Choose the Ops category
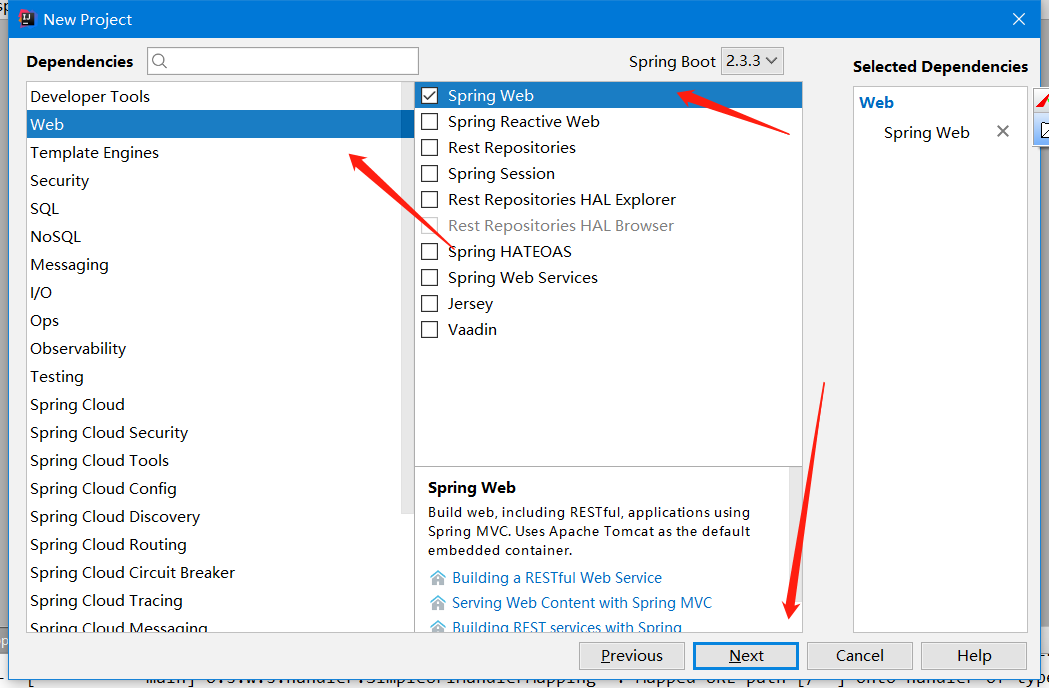 214,321
